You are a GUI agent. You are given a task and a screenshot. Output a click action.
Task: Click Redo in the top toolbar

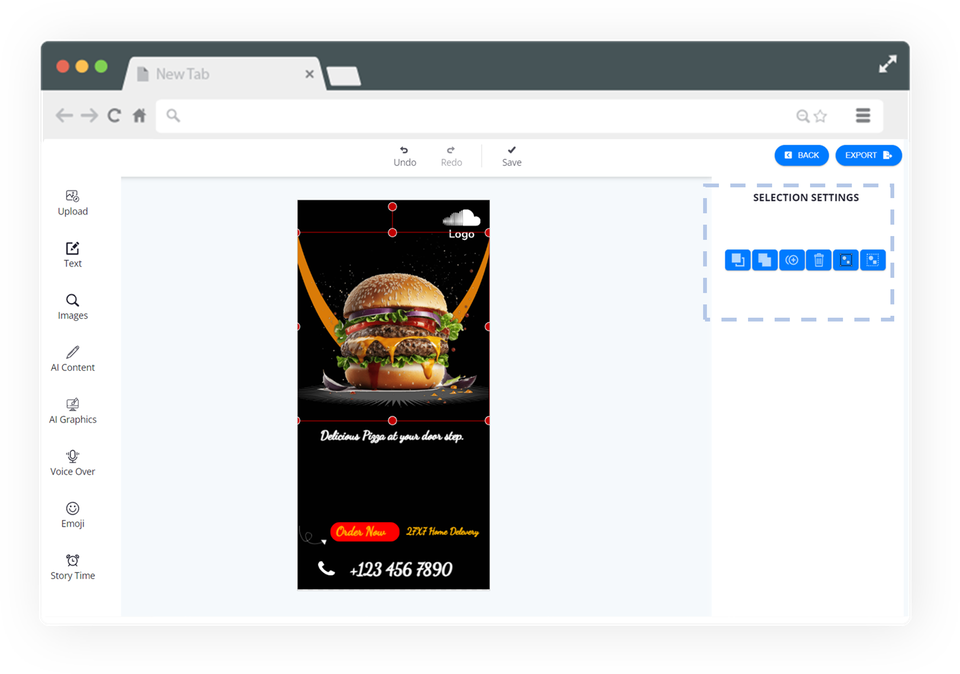pyautogui.click(x=451, y=157)
